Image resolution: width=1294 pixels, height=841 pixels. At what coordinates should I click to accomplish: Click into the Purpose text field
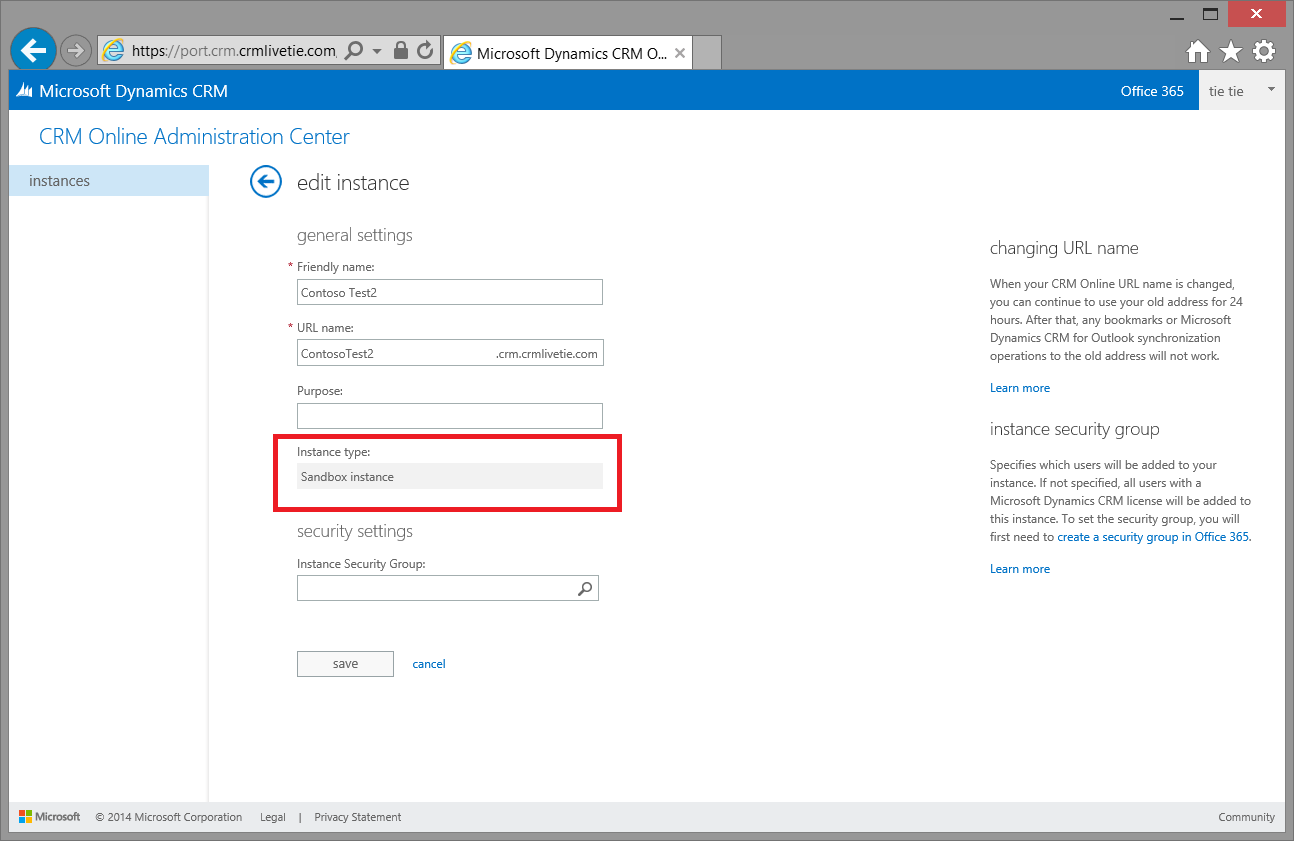[x=450, y=416]
